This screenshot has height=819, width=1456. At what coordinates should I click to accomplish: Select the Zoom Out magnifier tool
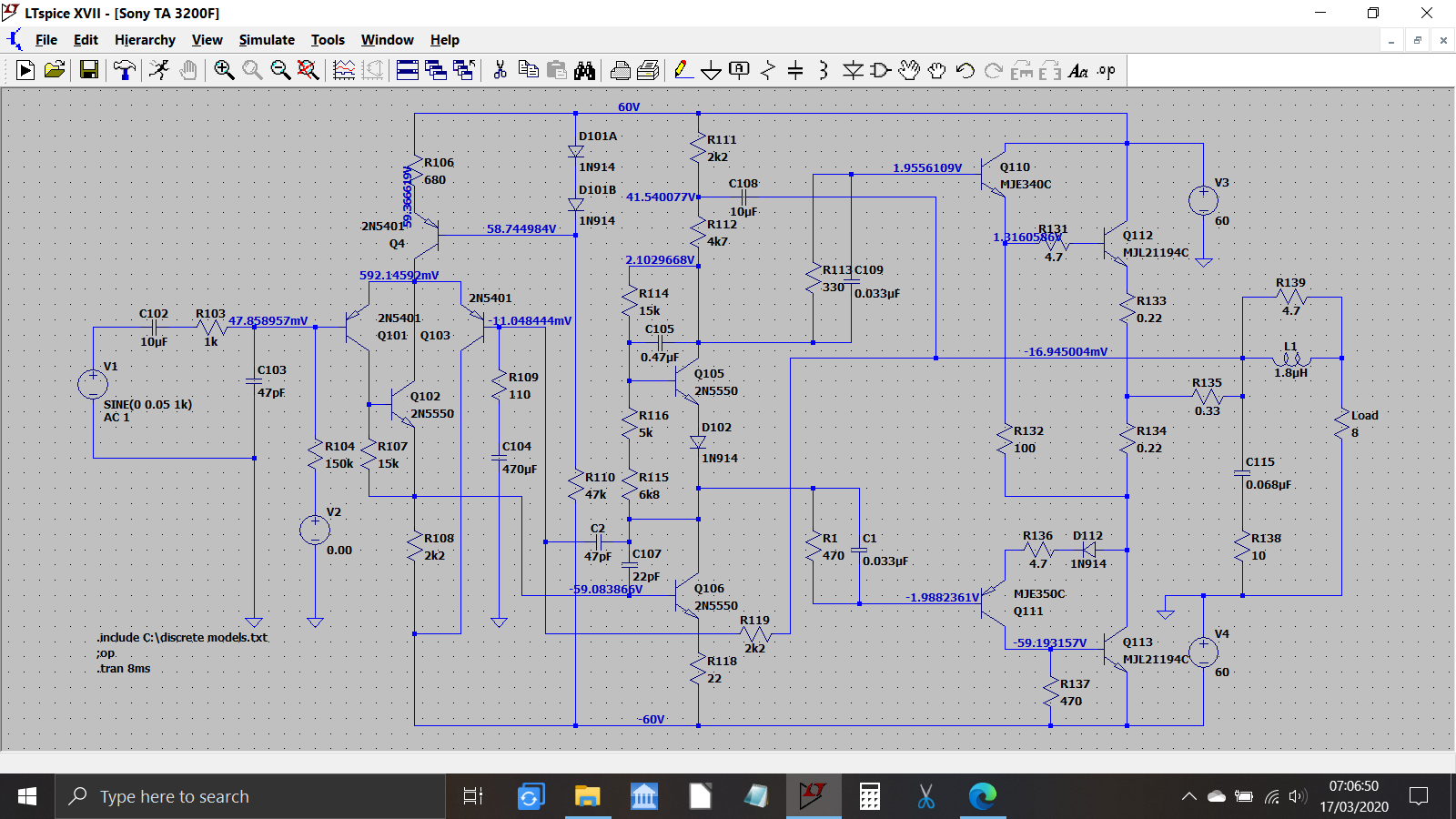[280, 70]
